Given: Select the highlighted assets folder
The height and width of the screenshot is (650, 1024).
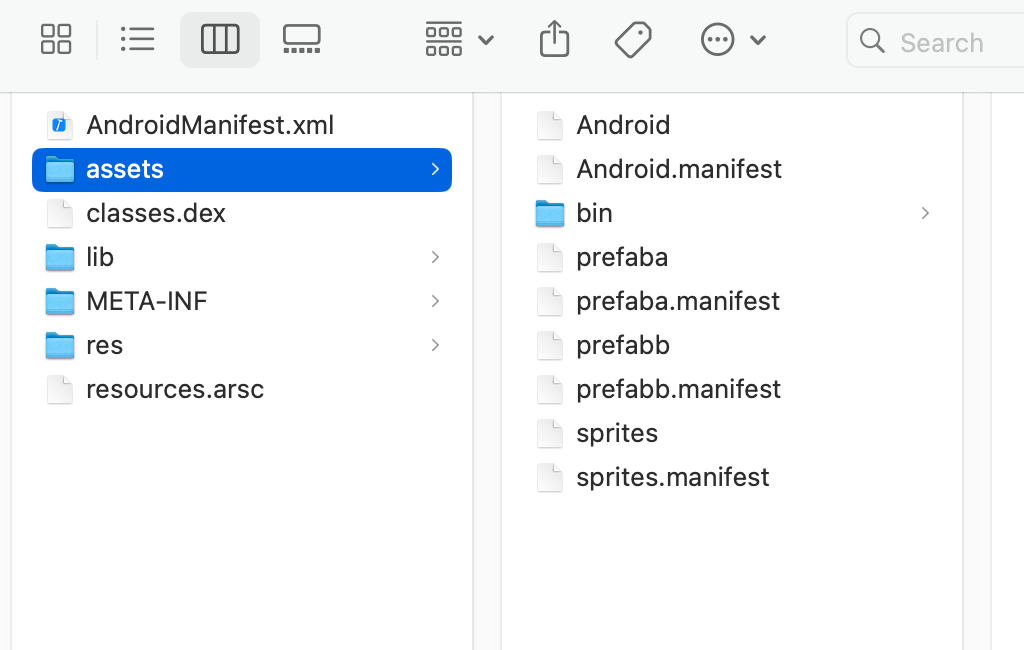Looking at the screenshot, I should 242,170.
